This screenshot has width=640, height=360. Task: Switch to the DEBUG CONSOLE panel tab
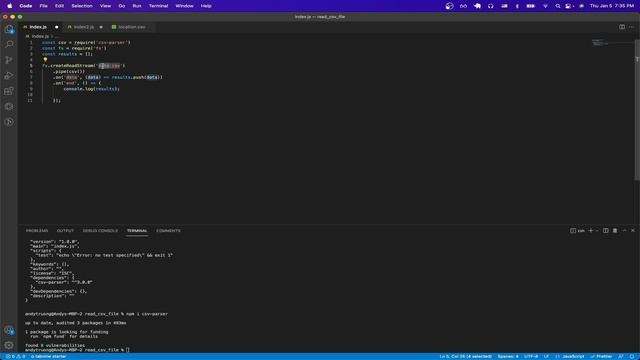point(100,231)
